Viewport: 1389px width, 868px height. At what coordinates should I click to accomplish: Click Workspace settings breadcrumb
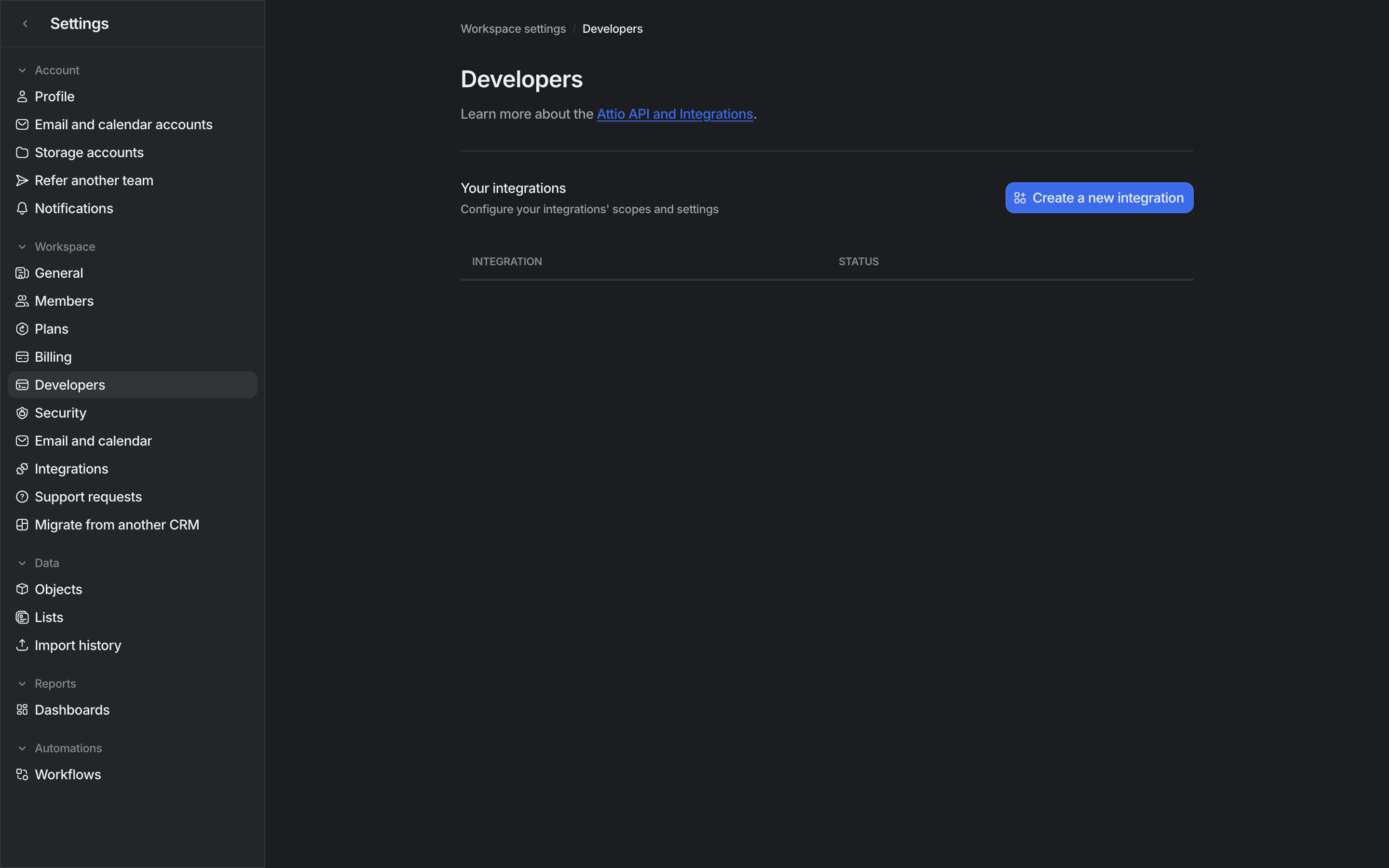[x=513, y=29]
